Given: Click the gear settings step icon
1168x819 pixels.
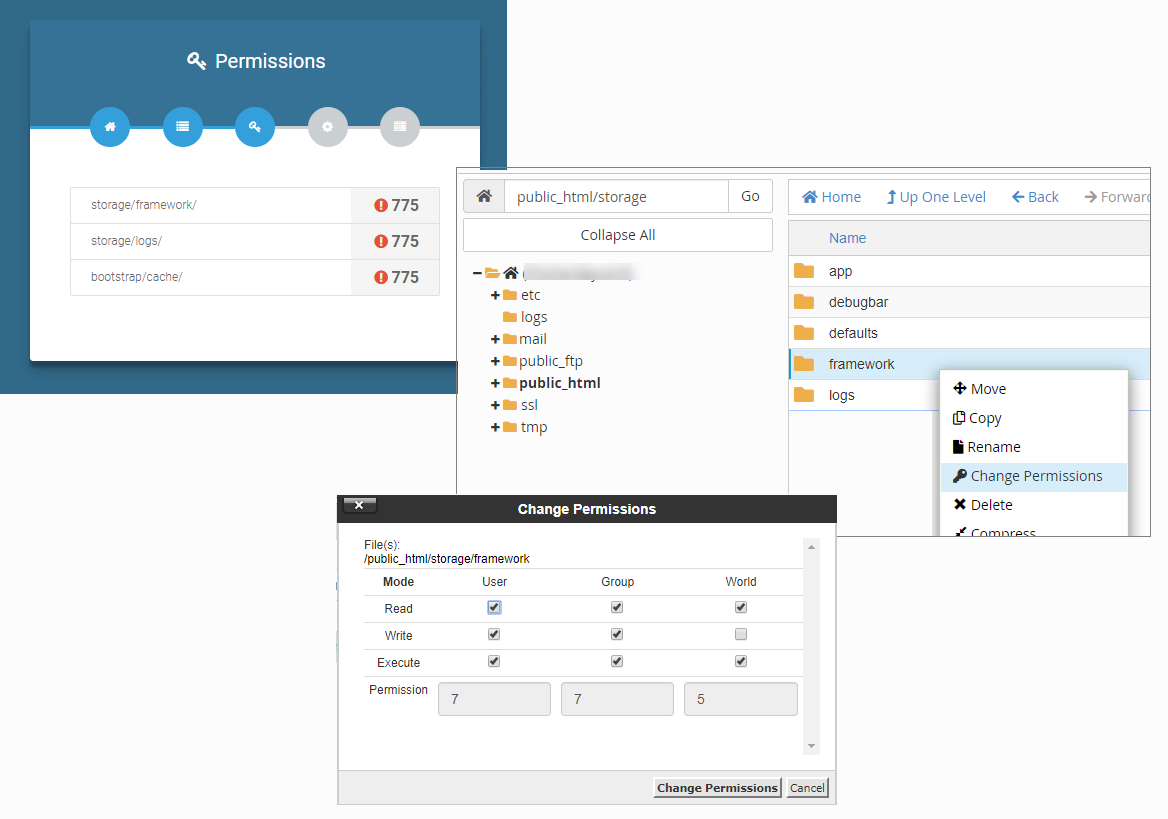Looking at the screenshot, I should tap(327, 127).
